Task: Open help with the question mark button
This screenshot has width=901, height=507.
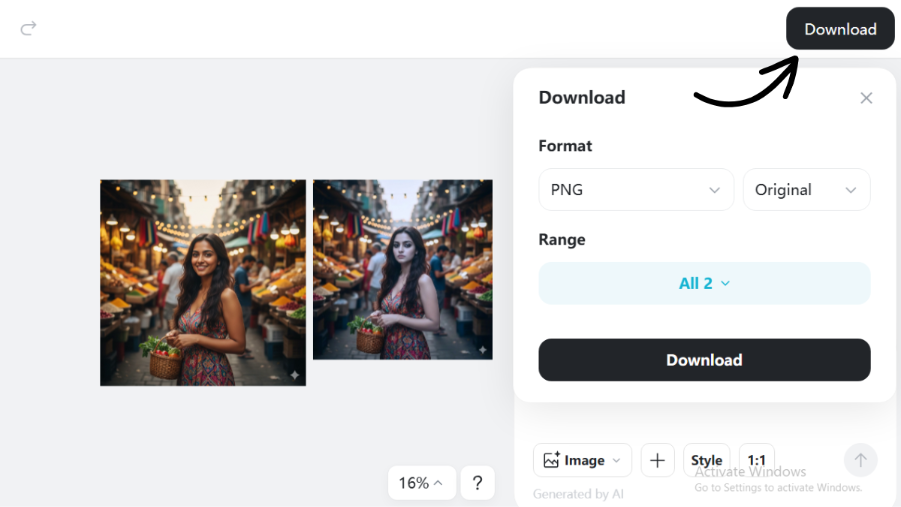Action: (x=477, y=483)
